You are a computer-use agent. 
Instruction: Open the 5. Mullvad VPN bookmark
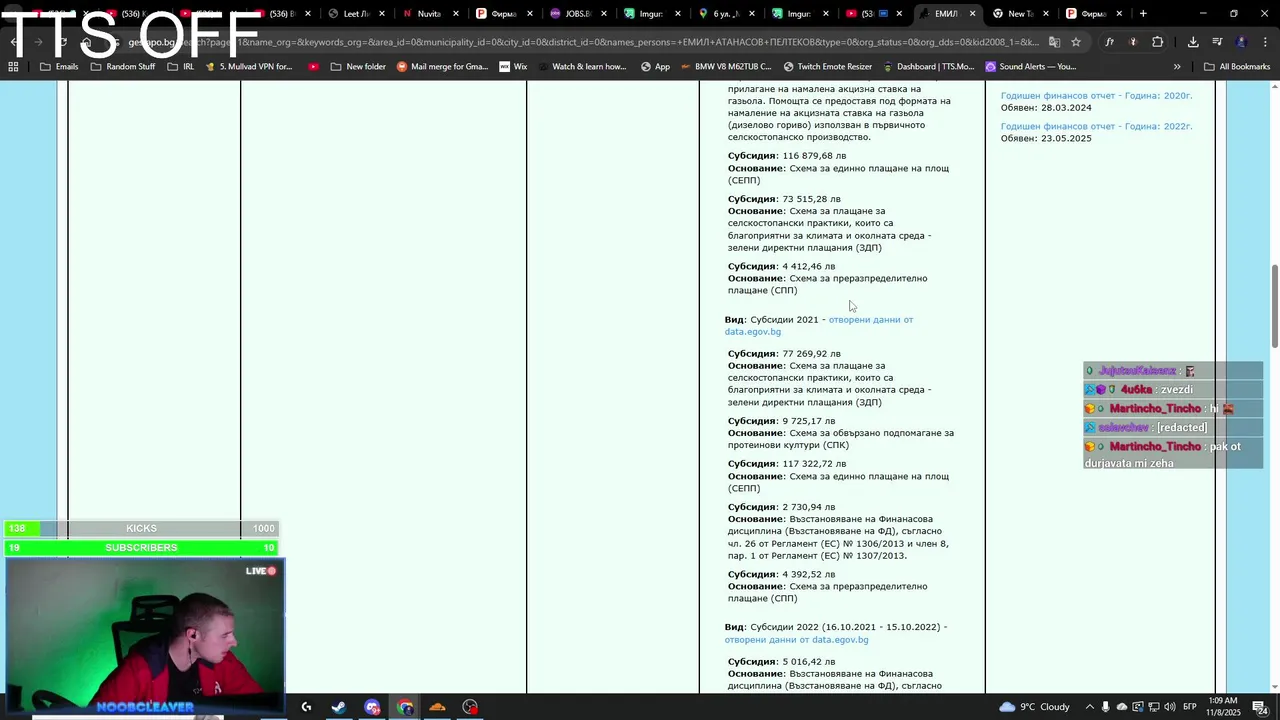point(248,67)
